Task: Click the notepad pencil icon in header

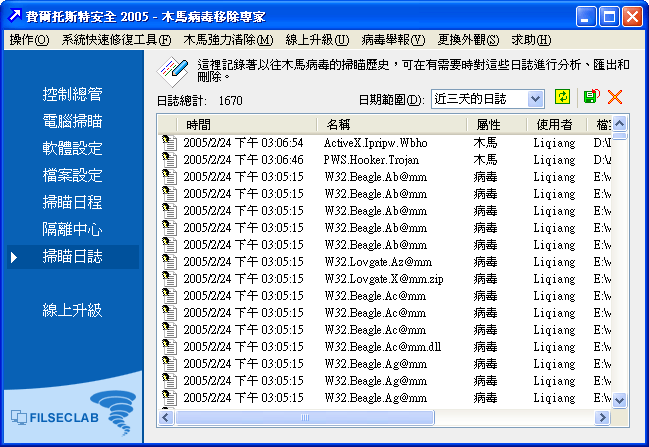Action: (175, 69)
